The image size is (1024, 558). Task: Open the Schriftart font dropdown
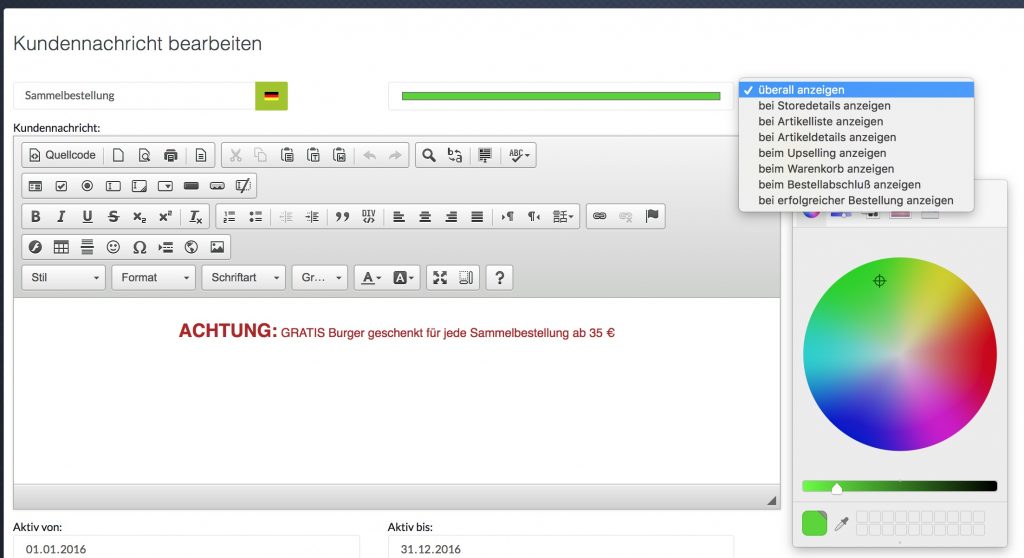(243, 278)
